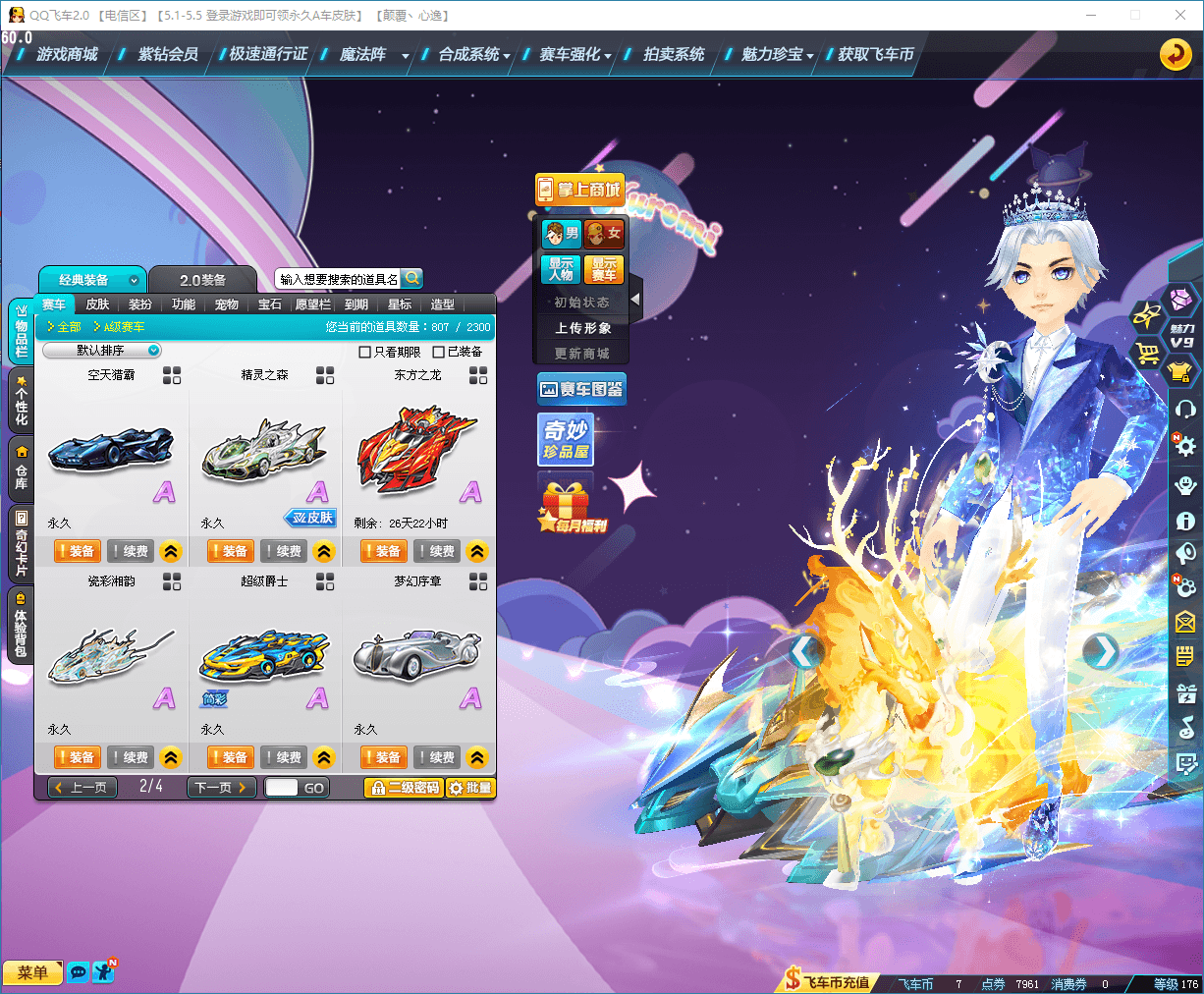The height and width of the screenshot is (994, 1204).
Task: Open the shopping cart icon
Action: pyautogui.click(x=1147, y=354)
